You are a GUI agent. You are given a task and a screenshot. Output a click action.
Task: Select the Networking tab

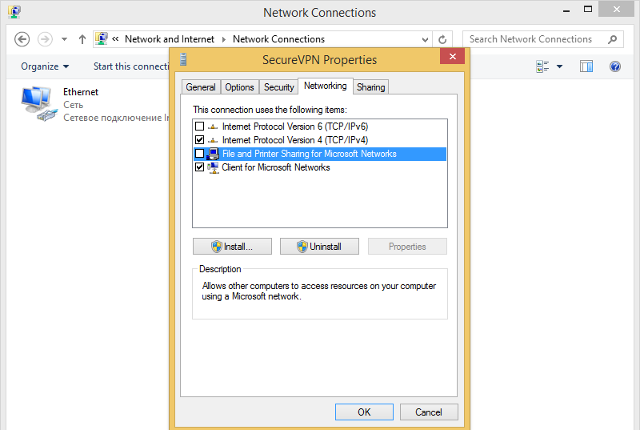pos(325,86)
